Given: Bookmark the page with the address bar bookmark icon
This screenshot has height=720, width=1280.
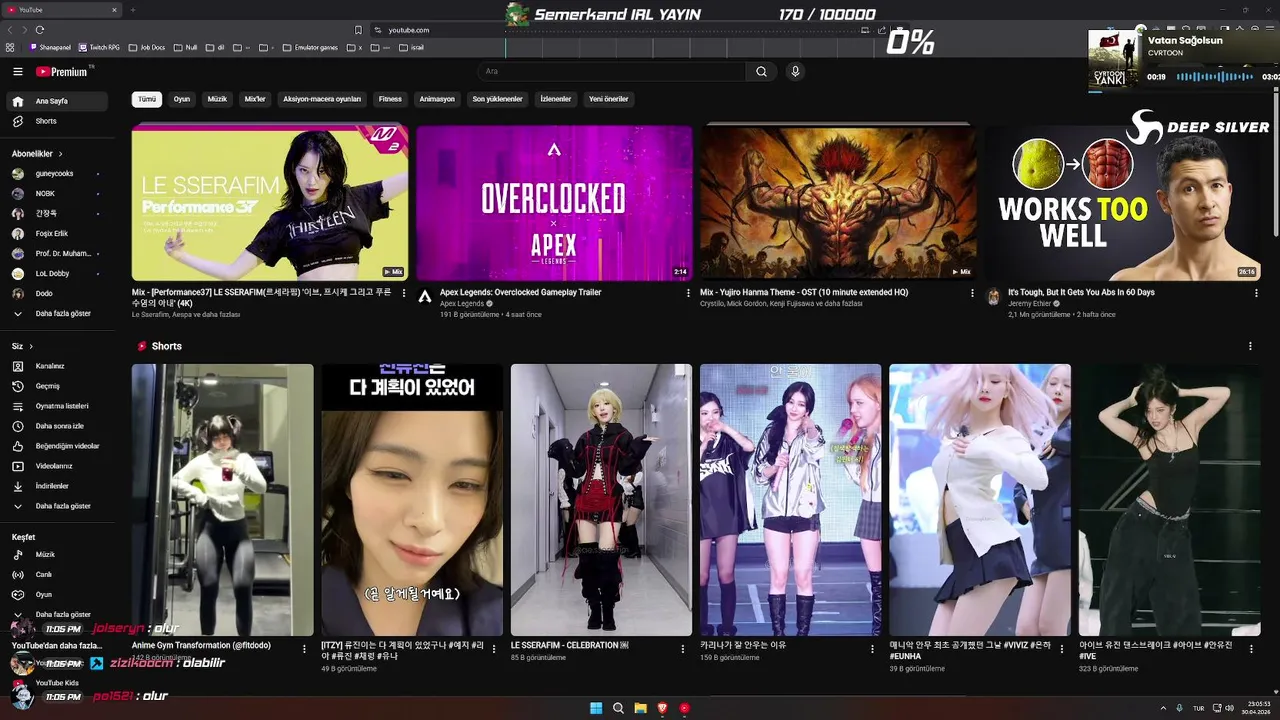Looking at the screenshot, I should (x=358, y=30).
